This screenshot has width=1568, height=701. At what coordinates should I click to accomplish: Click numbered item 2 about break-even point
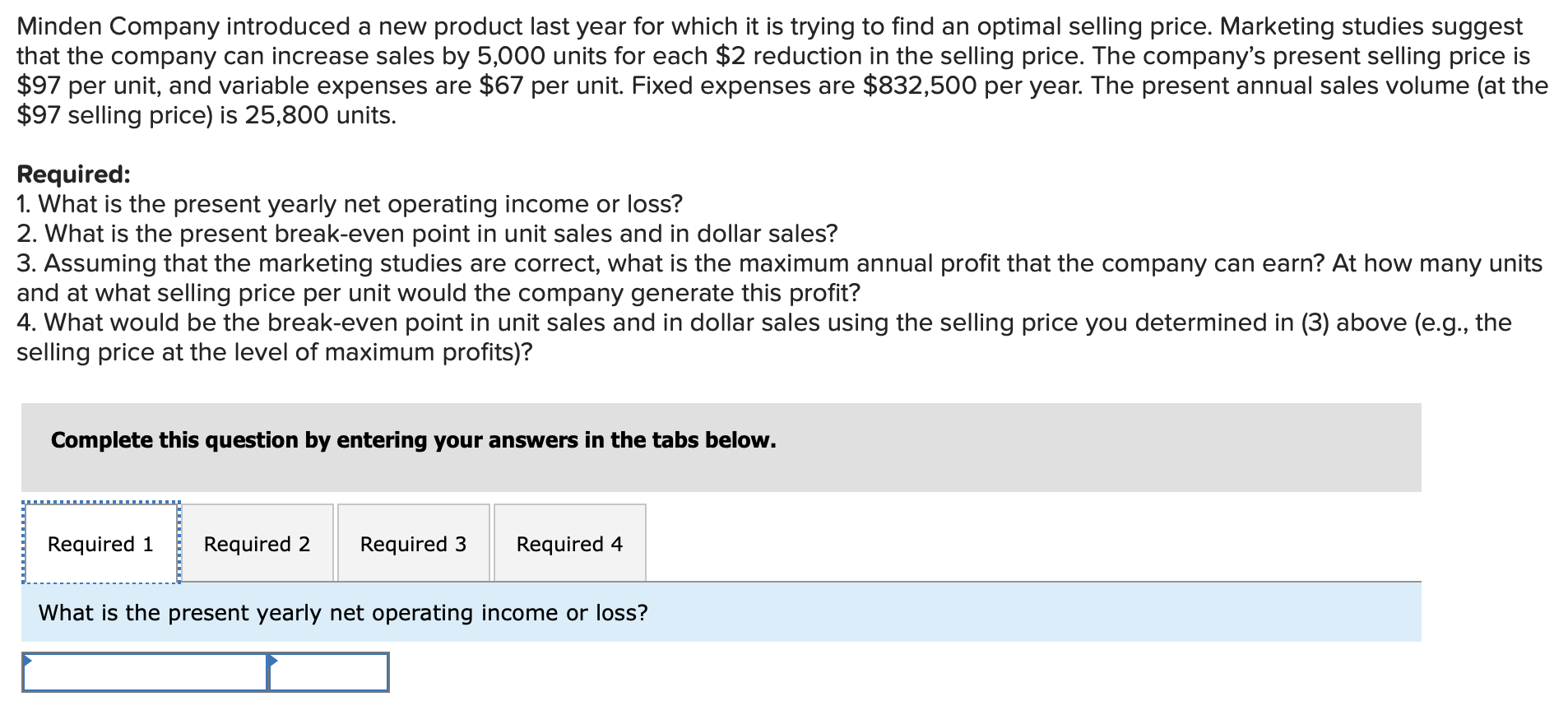[427, 234]
